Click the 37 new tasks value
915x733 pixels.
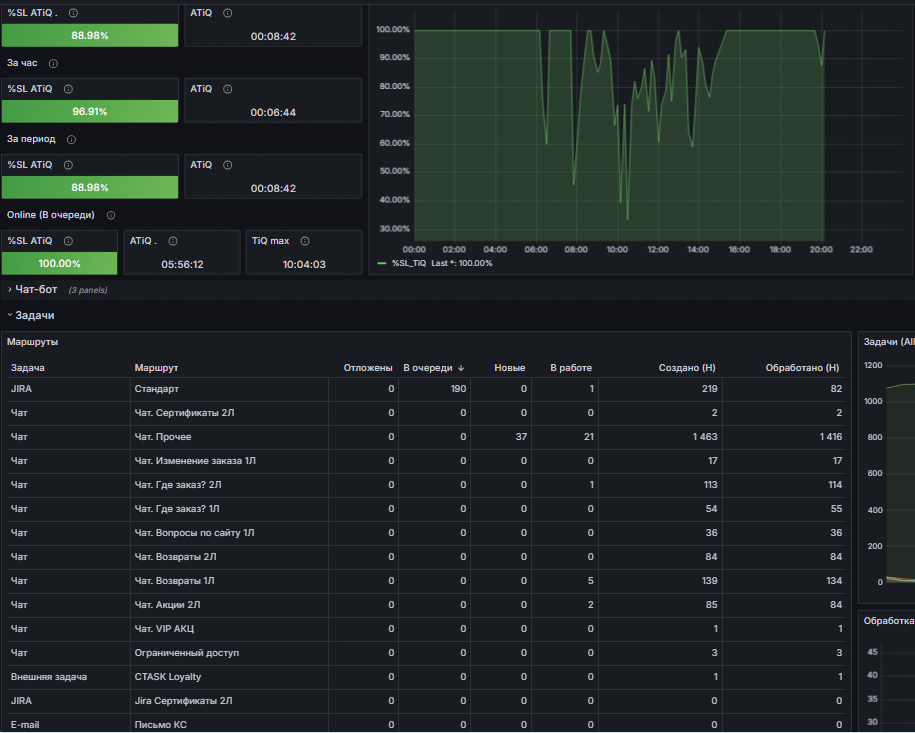[x=521, y=437]
